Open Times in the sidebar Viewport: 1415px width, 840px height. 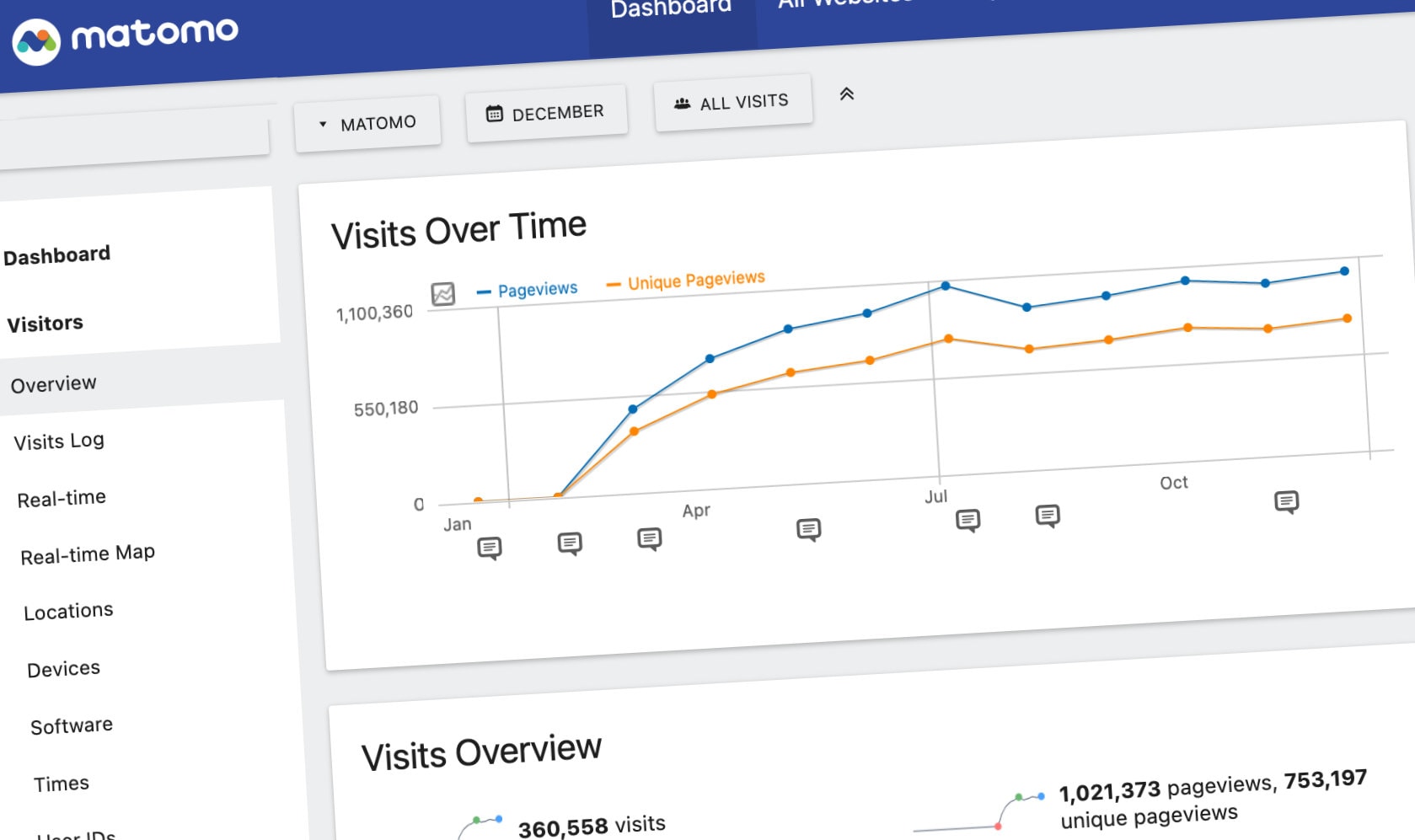point(62,784)
